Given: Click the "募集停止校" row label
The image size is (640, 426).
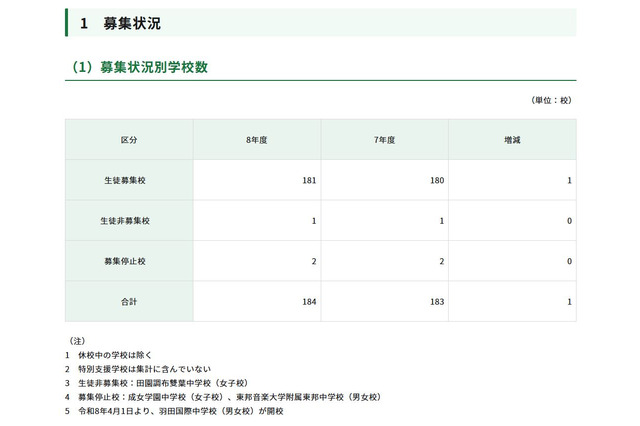Looking at the screenshot, I should (128, 261).
